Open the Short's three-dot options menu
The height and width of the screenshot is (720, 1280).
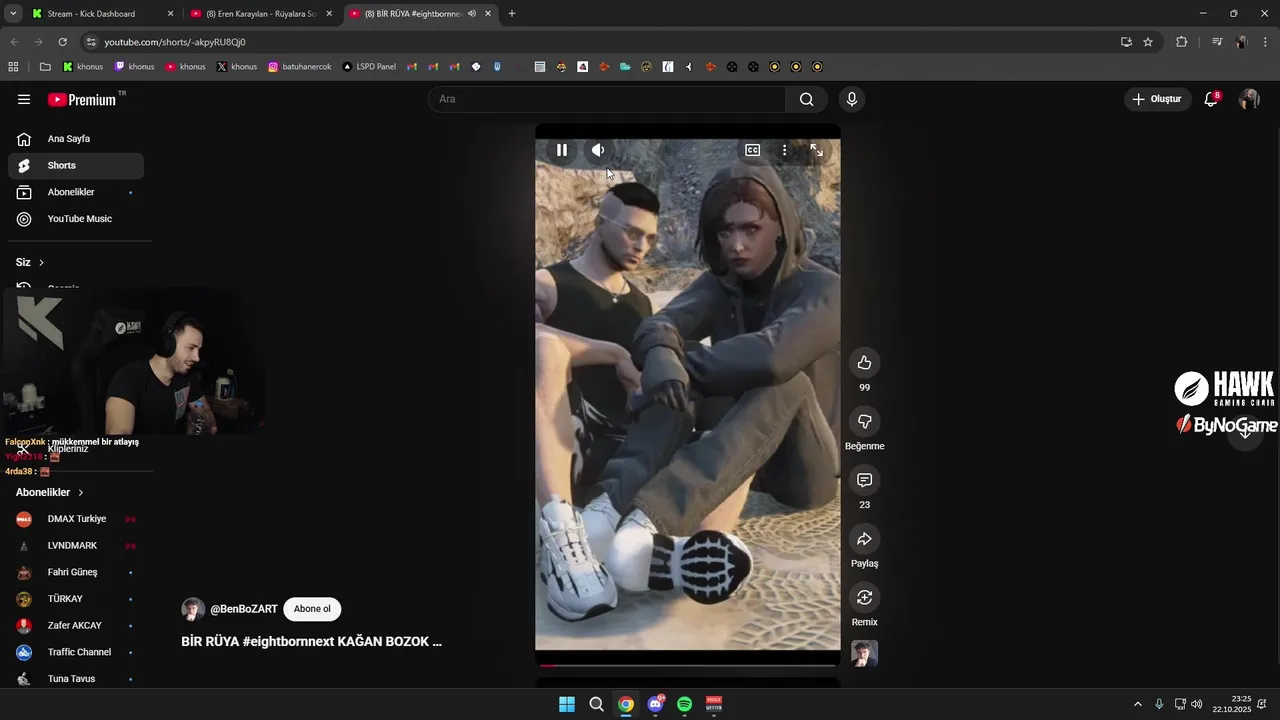pyautogui.click(x=784, y=150)
